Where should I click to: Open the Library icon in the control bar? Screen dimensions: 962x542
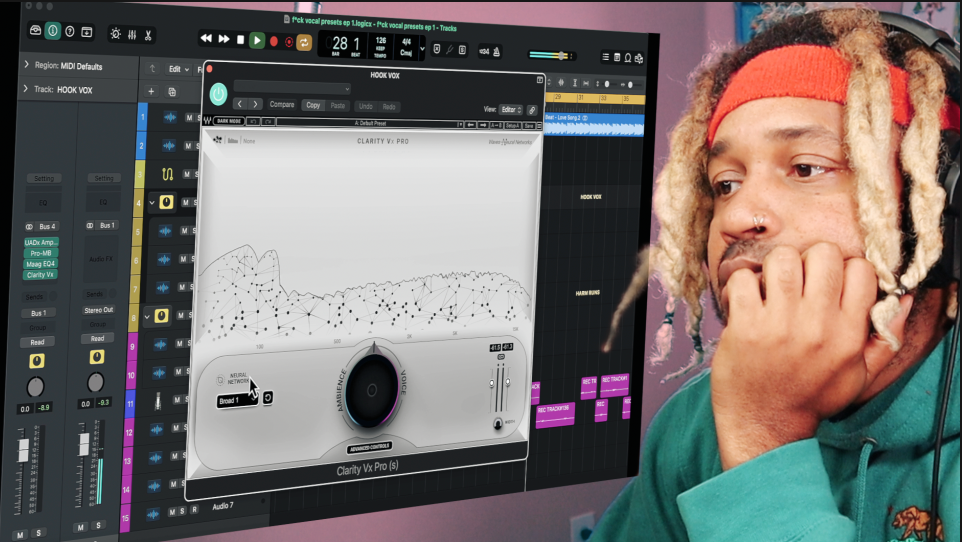(x=36, y=30)
